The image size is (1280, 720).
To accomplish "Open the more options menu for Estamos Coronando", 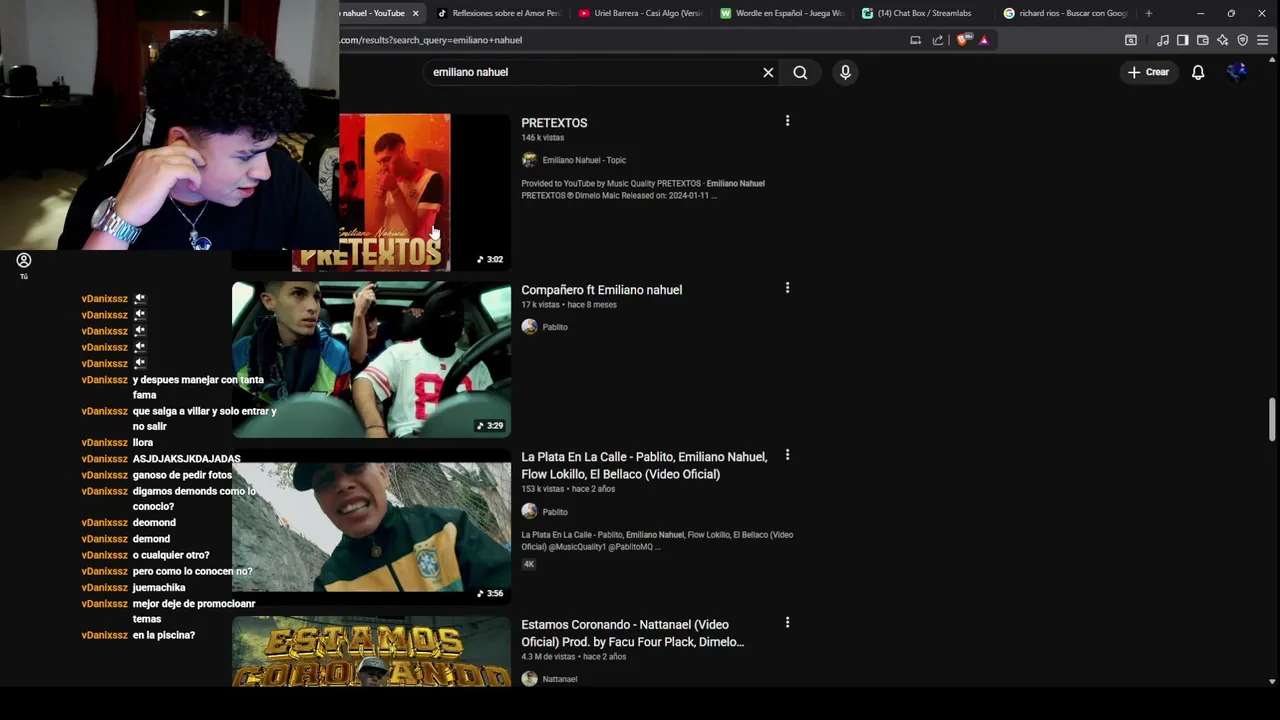I will pyautogui.click(x=787, y=622).
